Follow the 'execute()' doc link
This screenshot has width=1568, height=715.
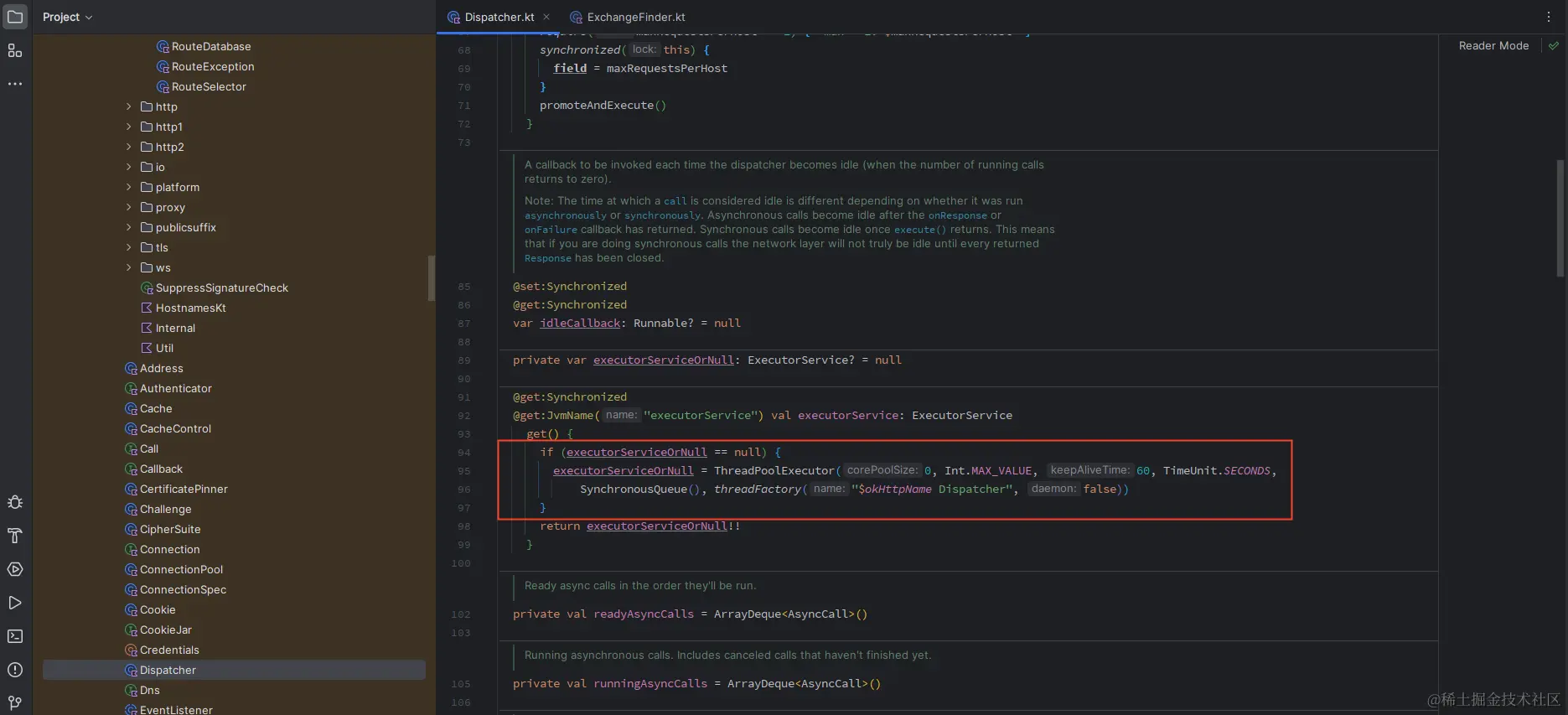(x=920, y=230)
